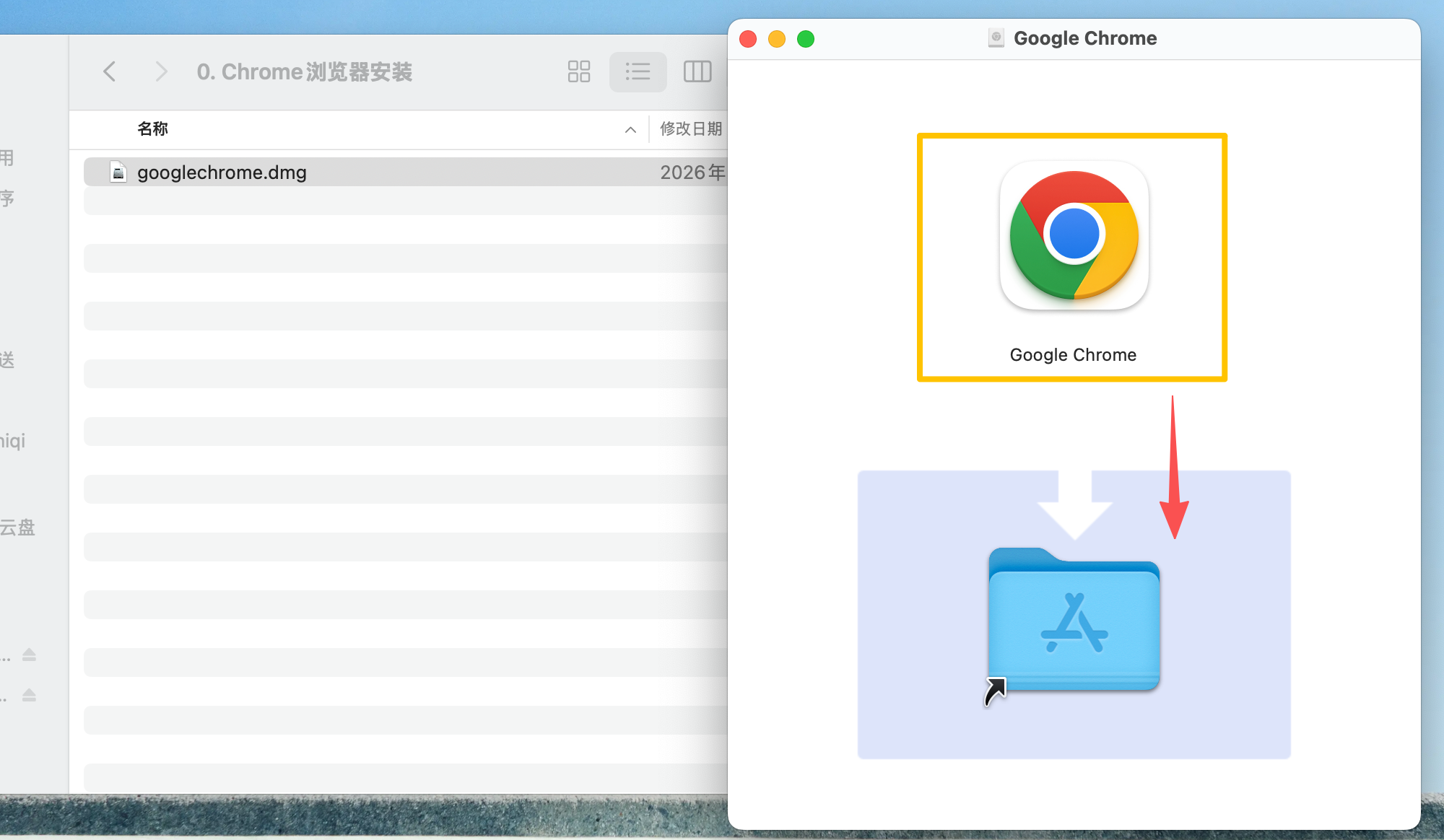Eject the second mounted volume in sidebar
1444x840 pixels.
coord(29,695)
